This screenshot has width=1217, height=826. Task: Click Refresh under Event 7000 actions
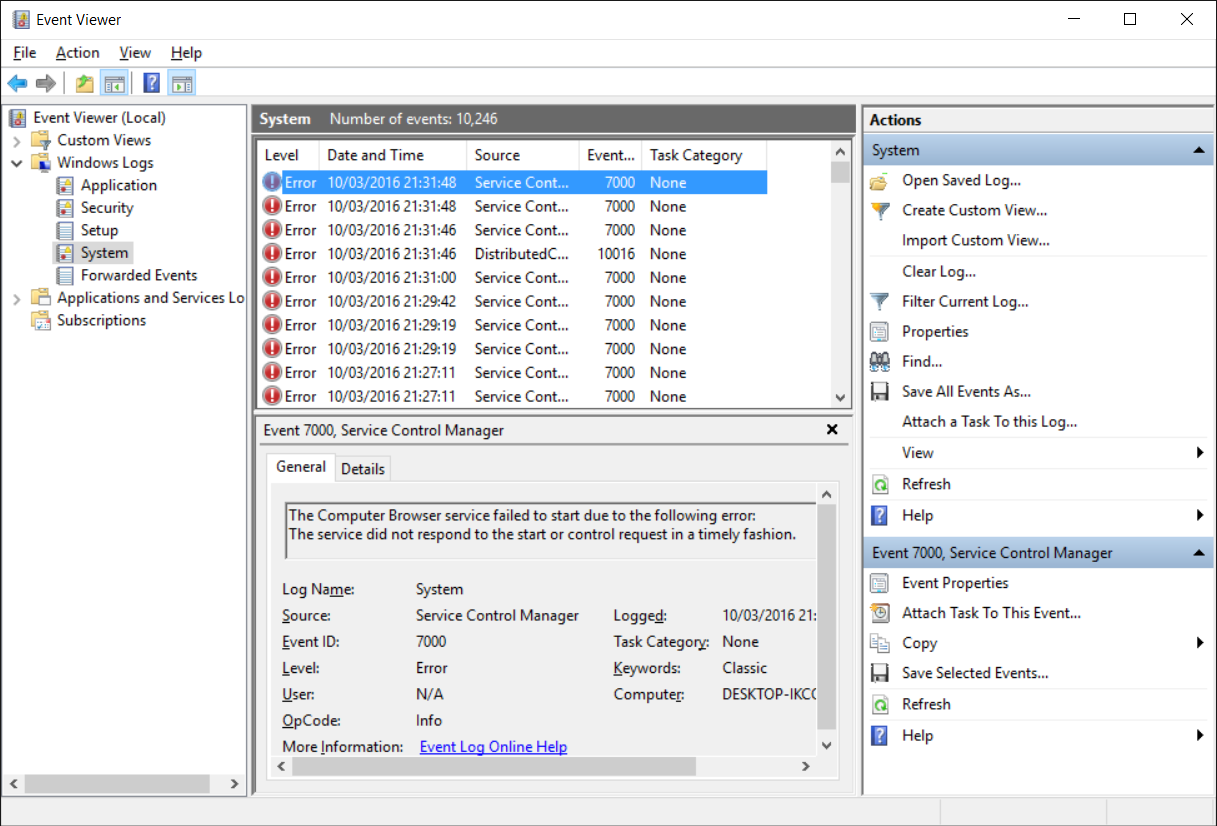coord(926,704)
